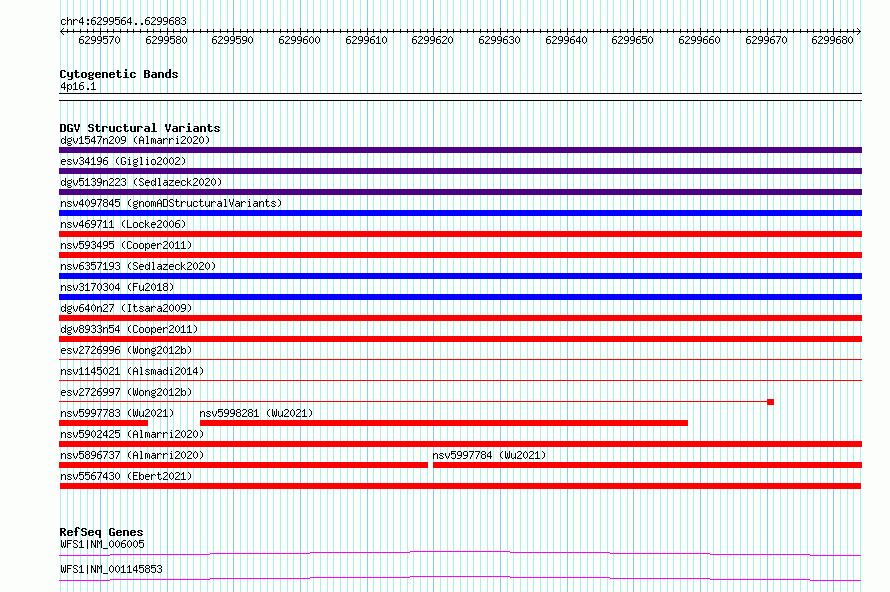Viewport: 890px width, 592px height.
Task: Select variant nsv5998281 (Wu2021)
Action: (x=256, y=413)
